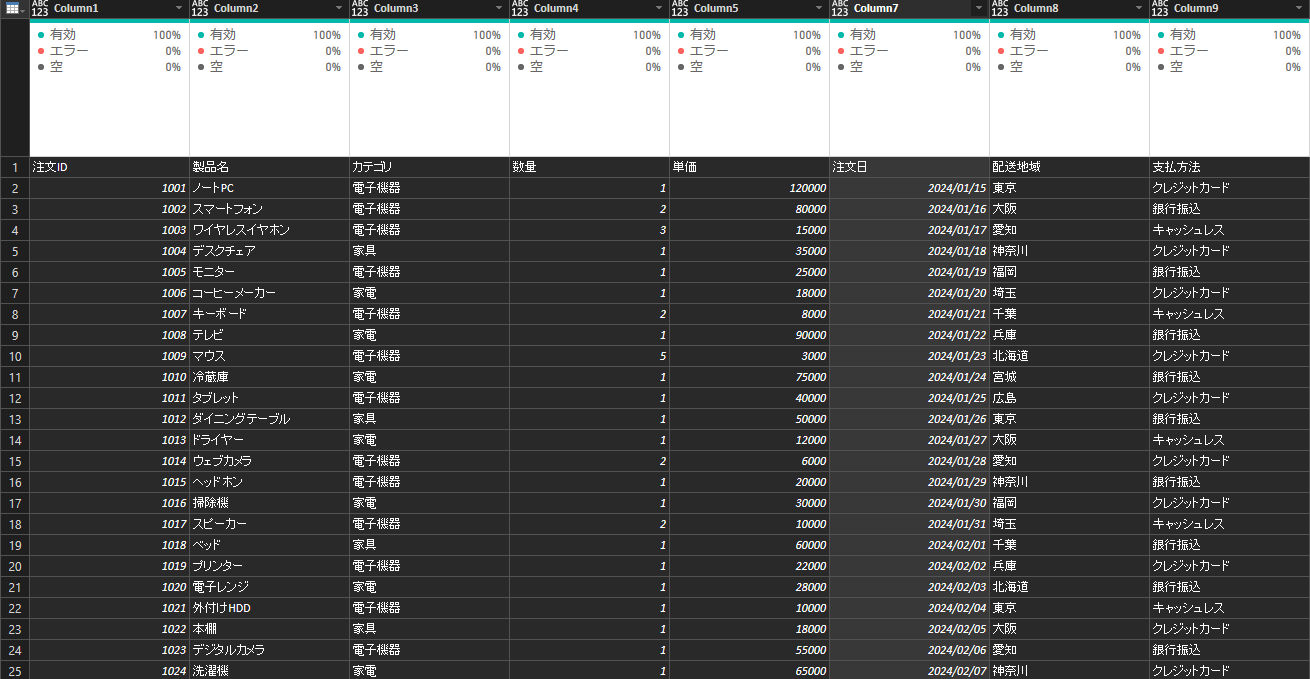Click the date 2024/01/31 cell

tap(910, 524)
